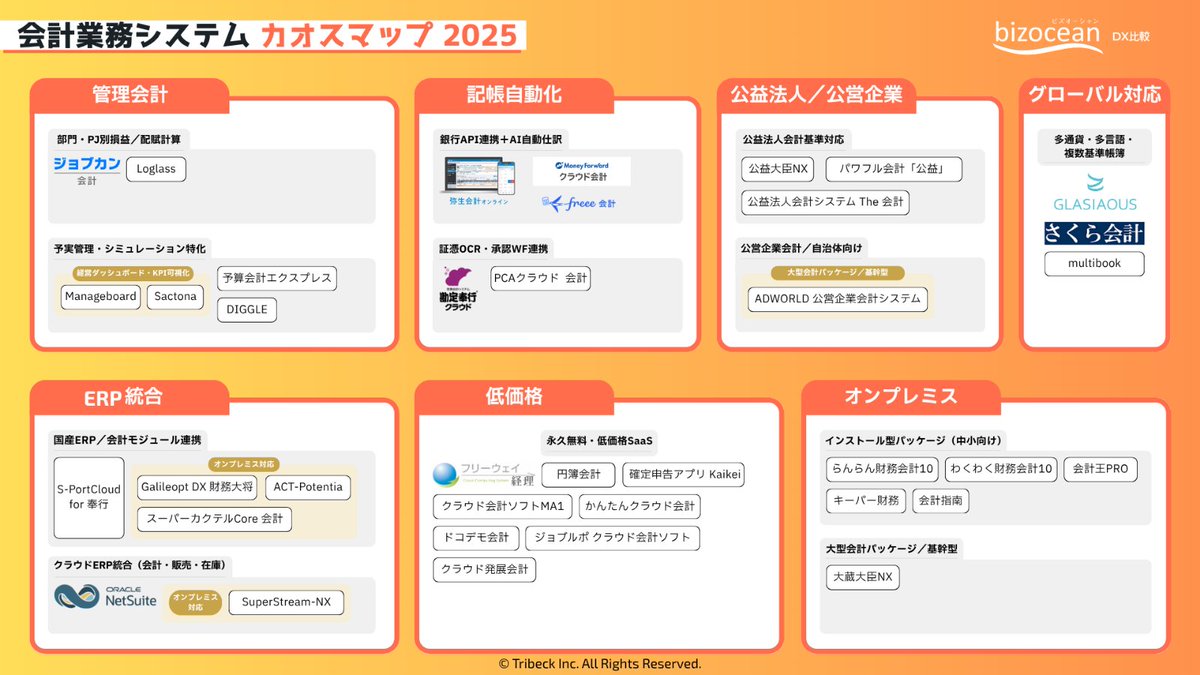Click 公益法人会計システム The 会計
Screen dimensions: 1200x675
coord(825,202)
